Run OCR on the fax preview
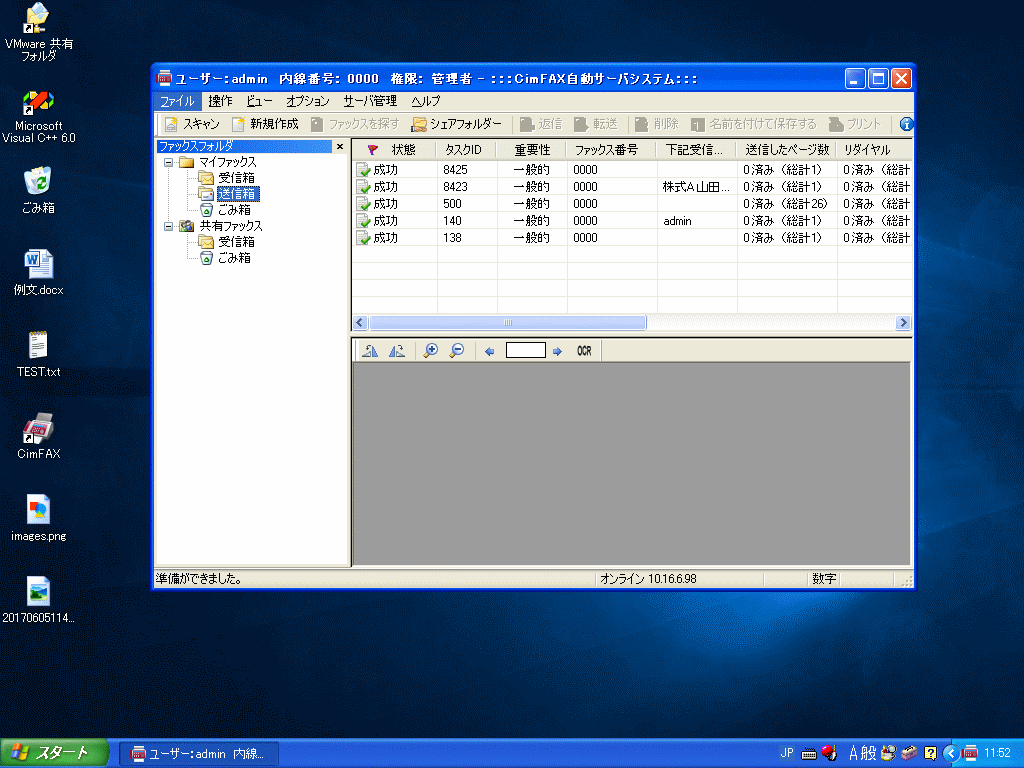Screen dimensions: 1024x768 [x=584, y=351]
